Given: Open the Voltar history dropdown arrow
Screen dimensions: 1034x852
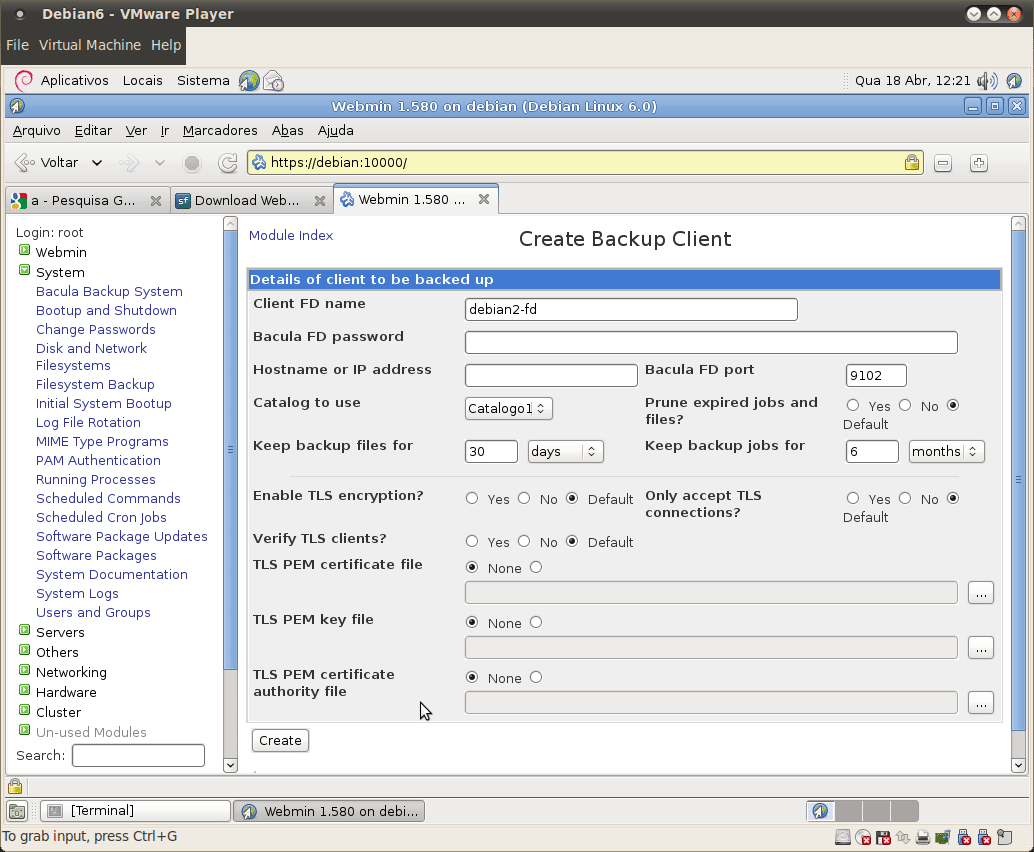Looking at the screenshot, I should point(97,162).
